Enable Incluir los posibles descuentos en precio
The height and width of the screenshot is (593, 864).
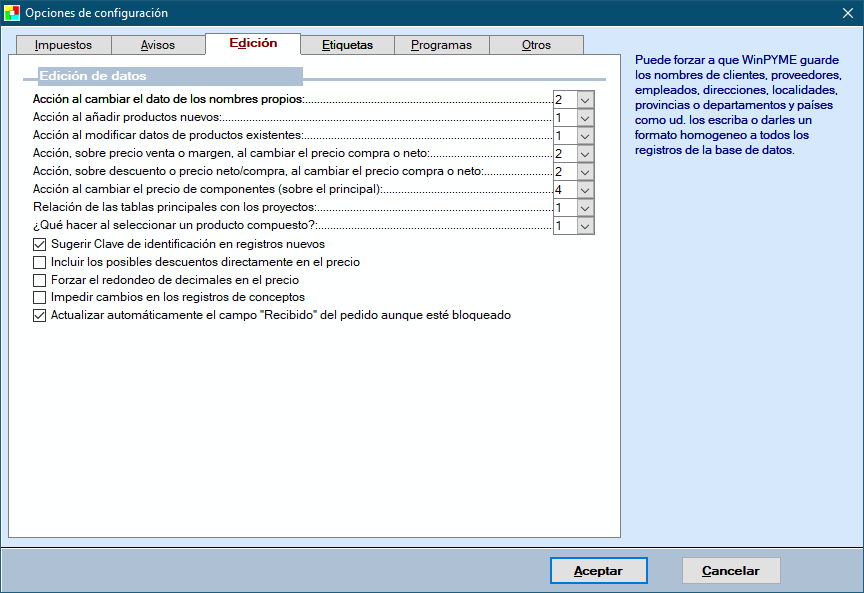point(40,262)
